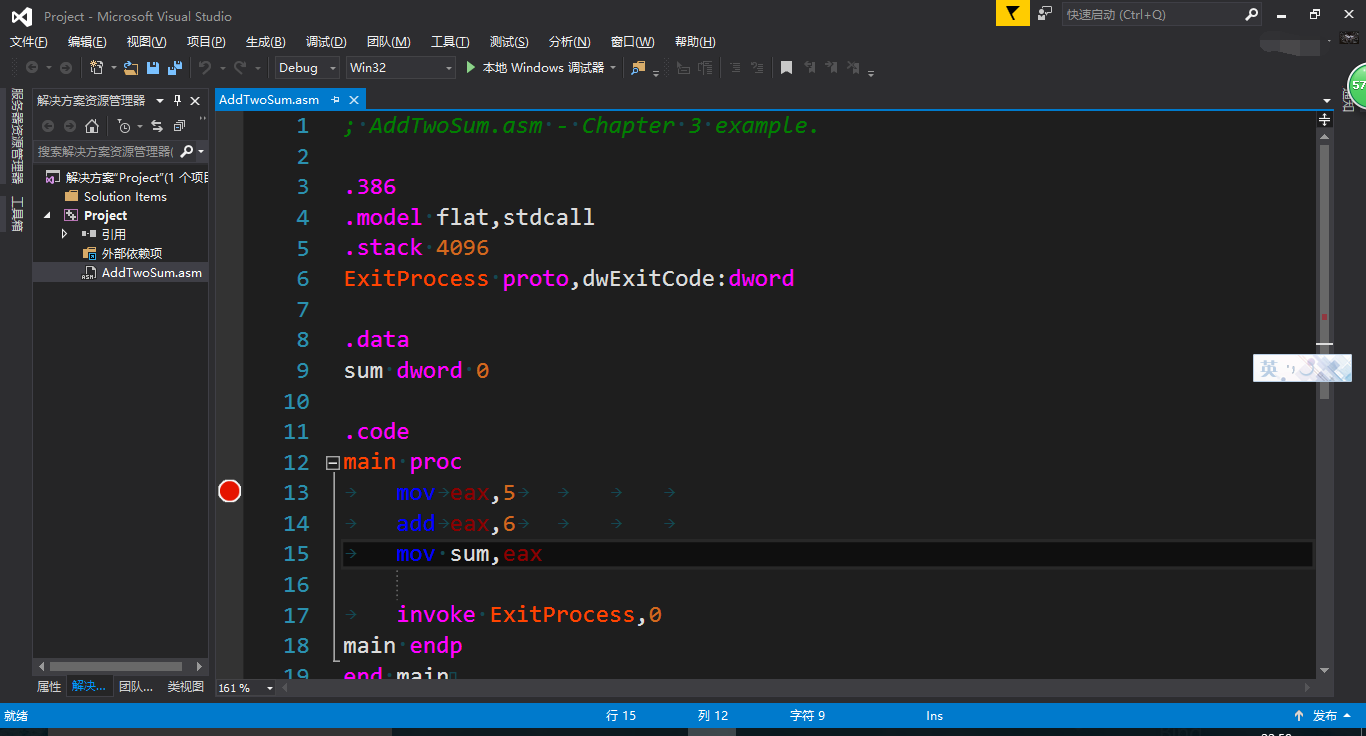Viewport: 1366px width, 736px height.
Task: Open the Debug configuration dropdown
Action: click(306, 68)
